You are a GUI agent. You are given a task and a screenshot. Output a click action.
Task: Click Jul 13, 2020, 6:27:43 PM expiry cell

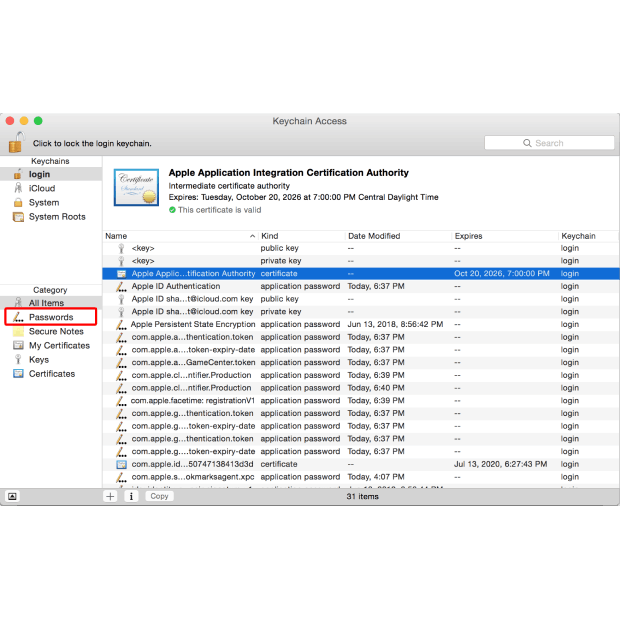coord(501,464)
